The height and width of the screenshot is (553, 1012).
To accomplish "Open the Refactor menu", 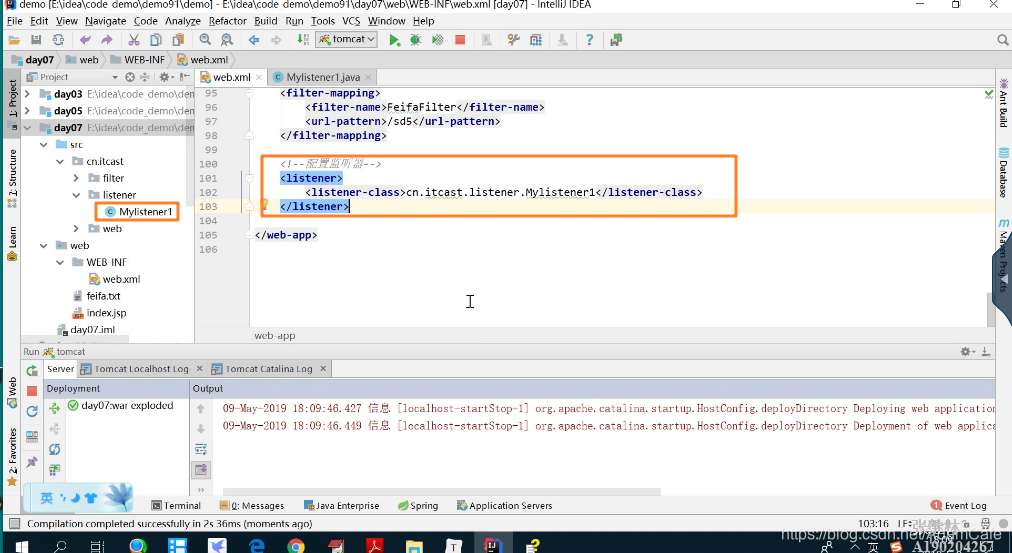I will pos(227,21).
